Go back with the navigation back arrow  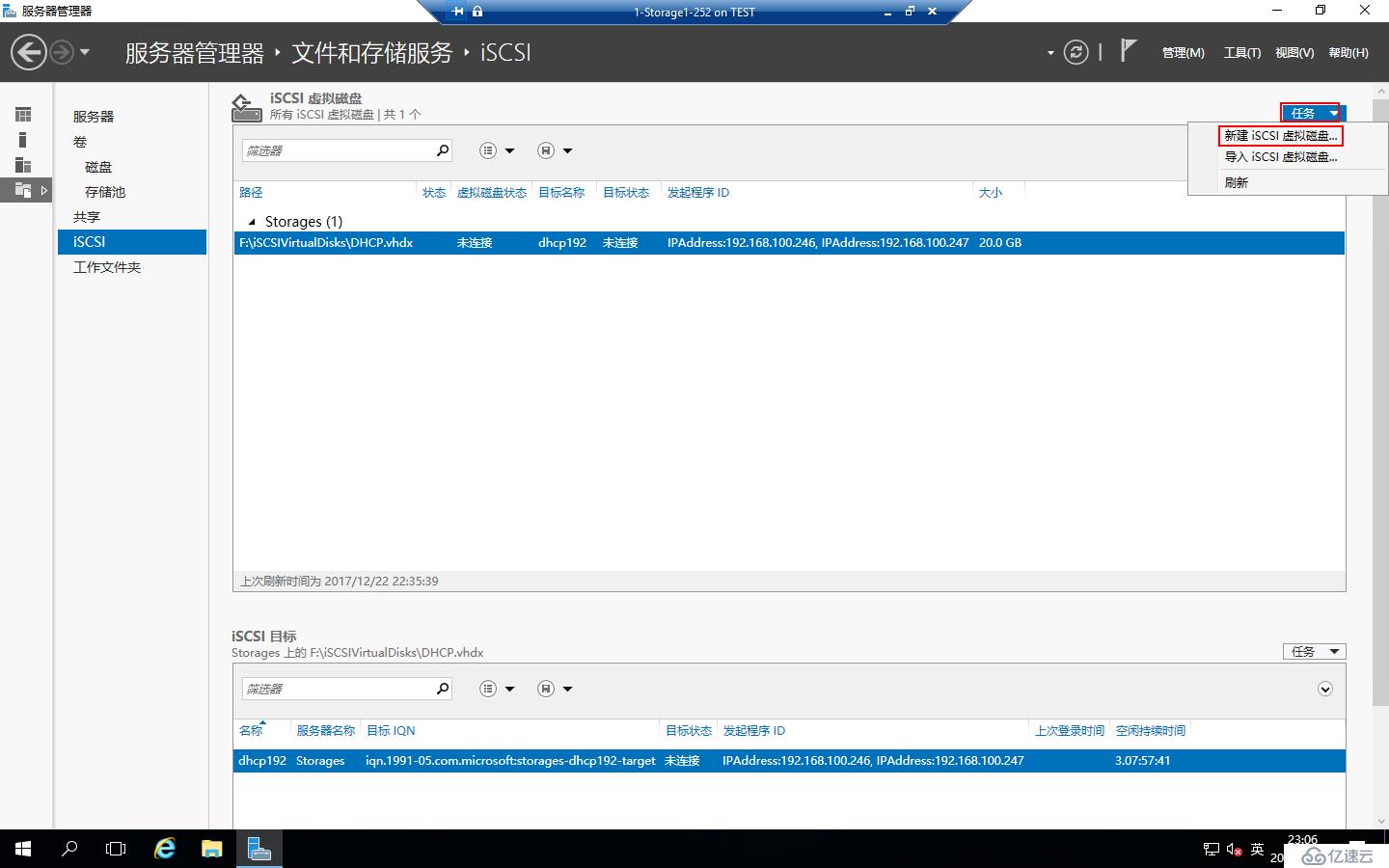(x=29, y=52)
